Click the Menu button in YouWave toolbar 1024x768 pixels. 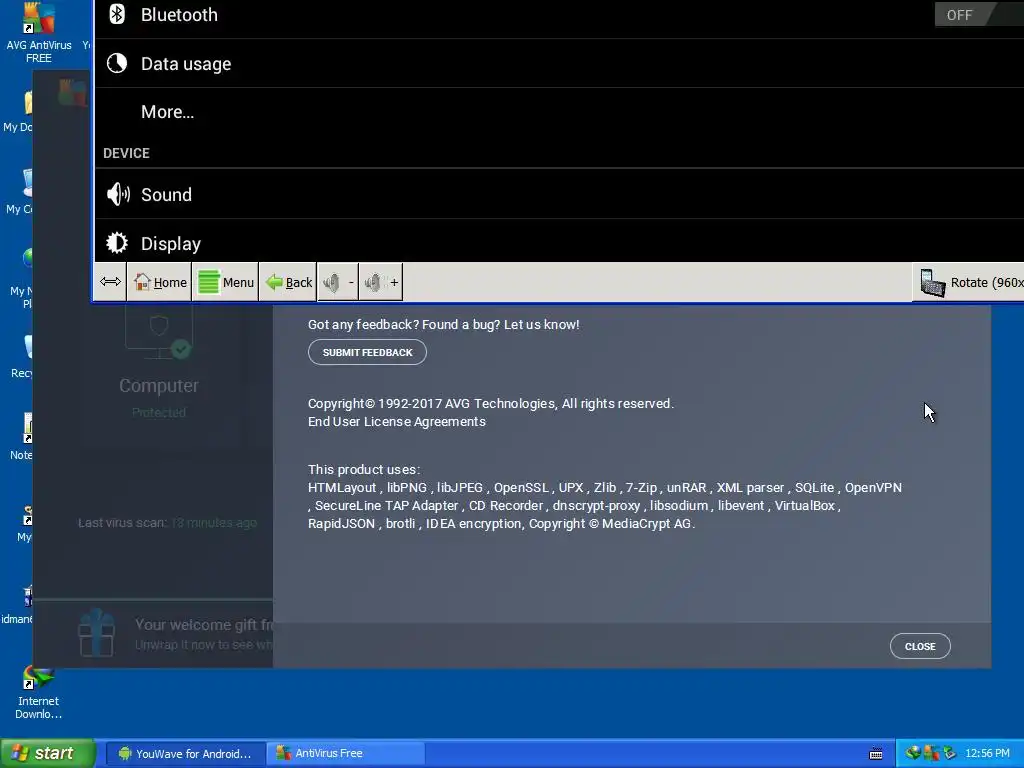coord(226,282)
